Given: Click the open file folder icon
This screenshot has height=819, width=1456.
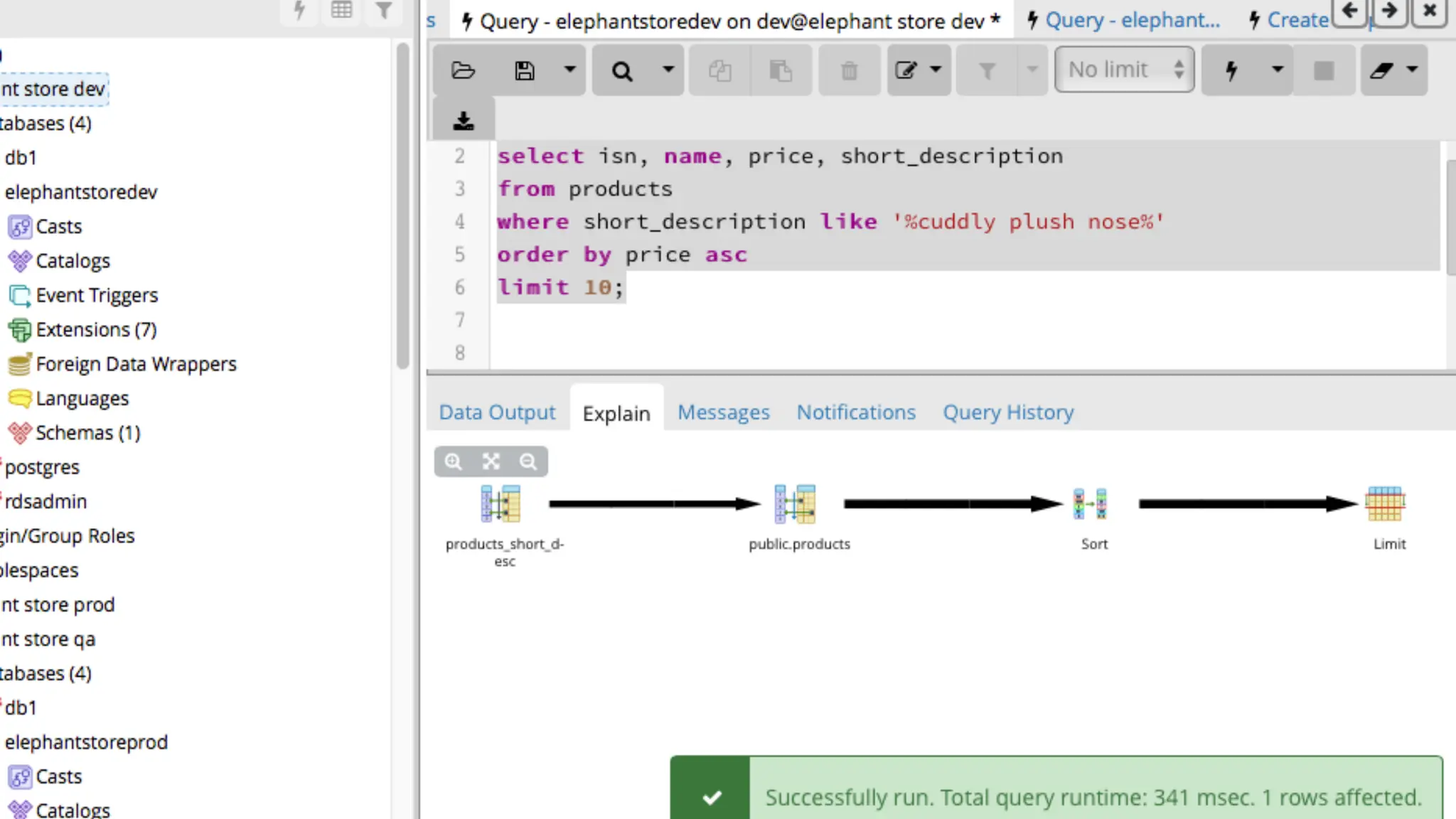Looking at the screenshot, I should click(463, 70).
